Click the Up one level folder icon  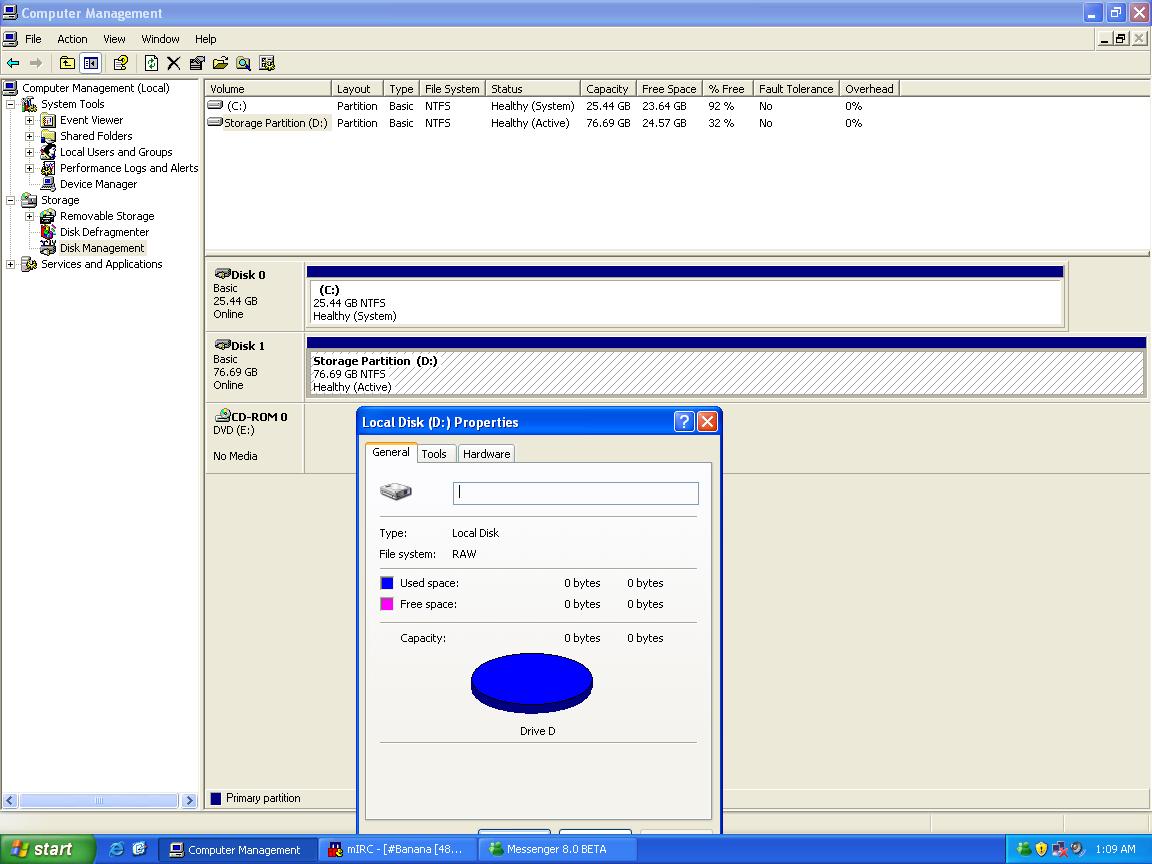67,63
